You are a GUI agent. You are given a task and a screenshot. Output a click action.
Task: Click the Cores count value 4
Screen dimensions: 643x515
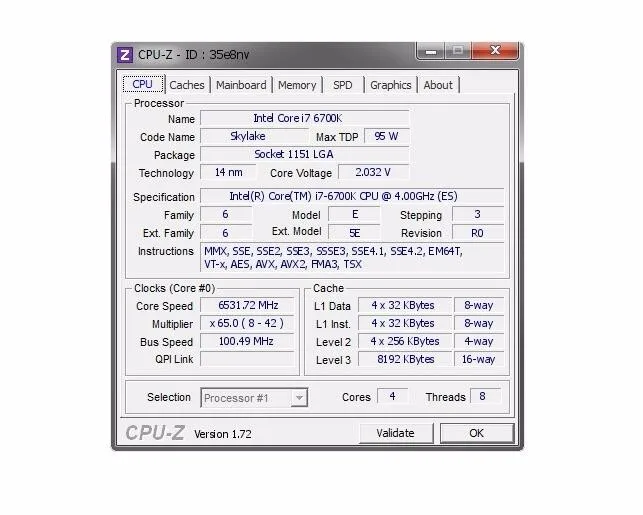pyautogui.click(x=392, y=396)
